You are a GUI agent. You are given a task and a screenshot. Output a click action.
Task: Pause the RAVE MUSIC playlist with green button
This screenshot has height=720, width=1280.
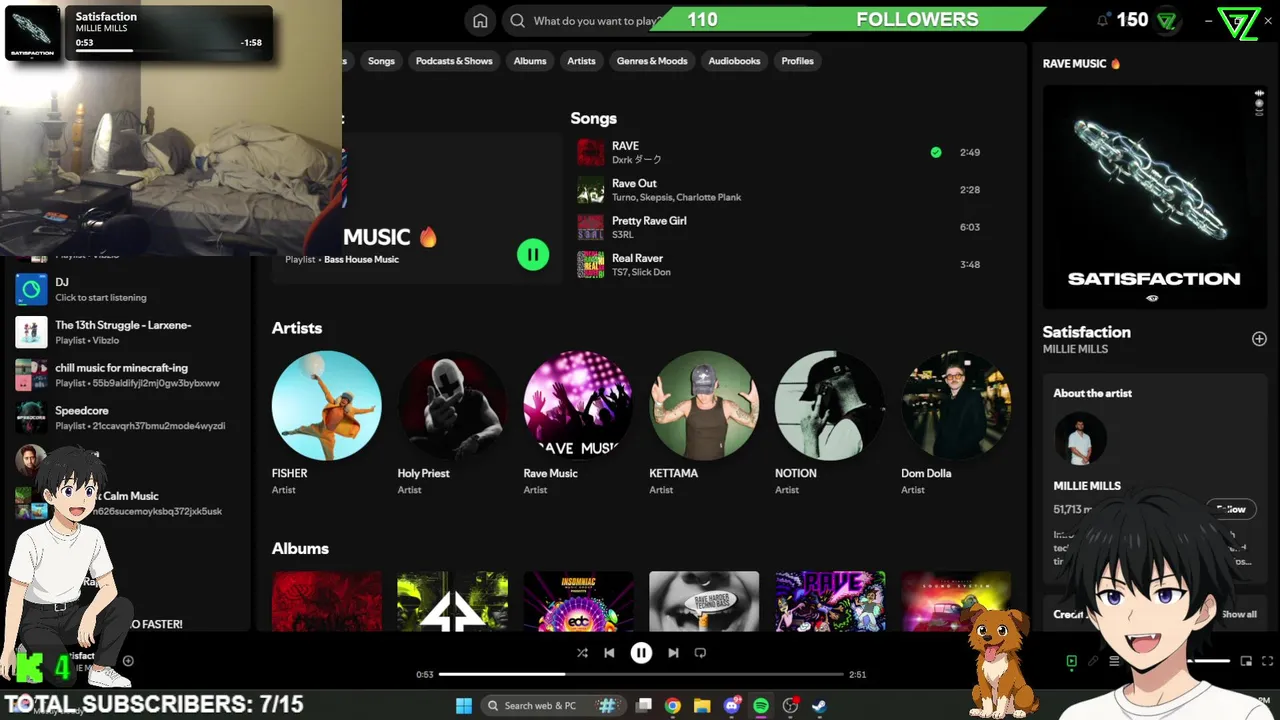pos(533,254)
